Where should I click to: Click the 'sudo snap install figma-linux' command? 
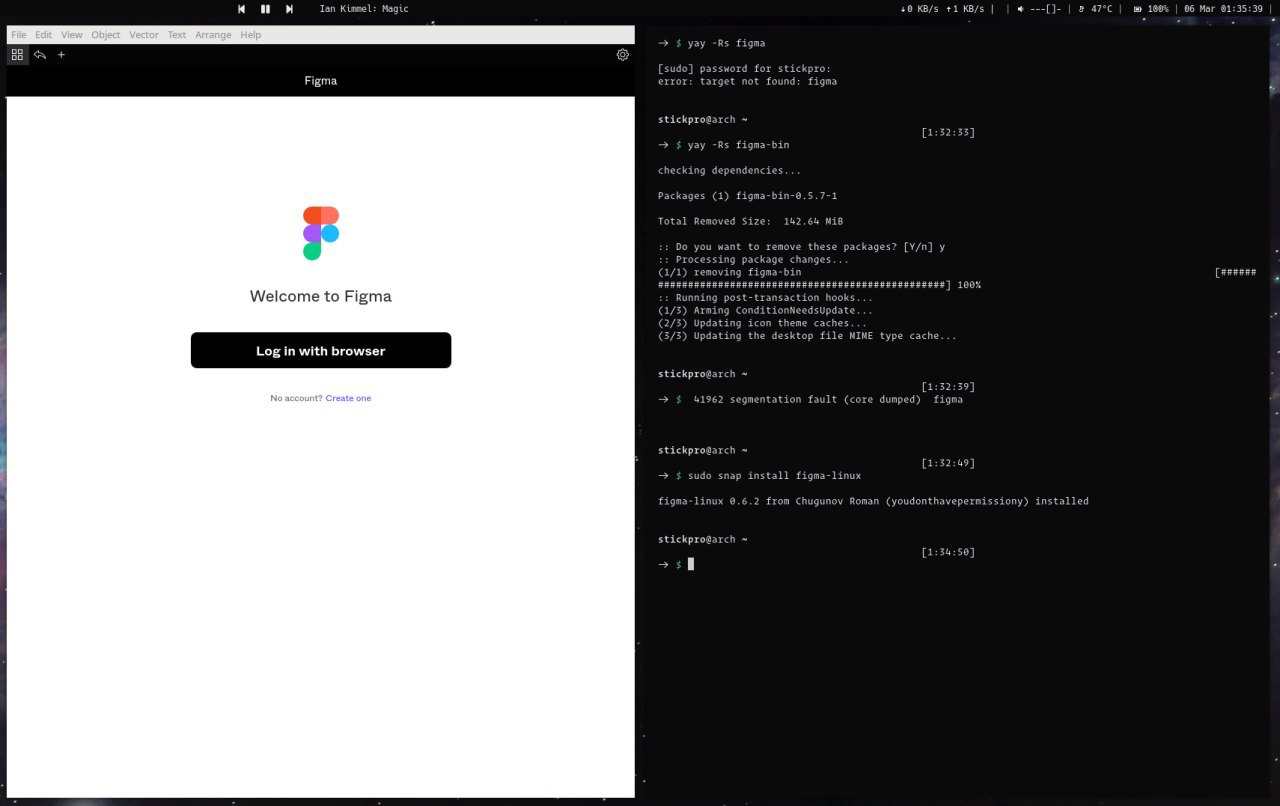774,476
